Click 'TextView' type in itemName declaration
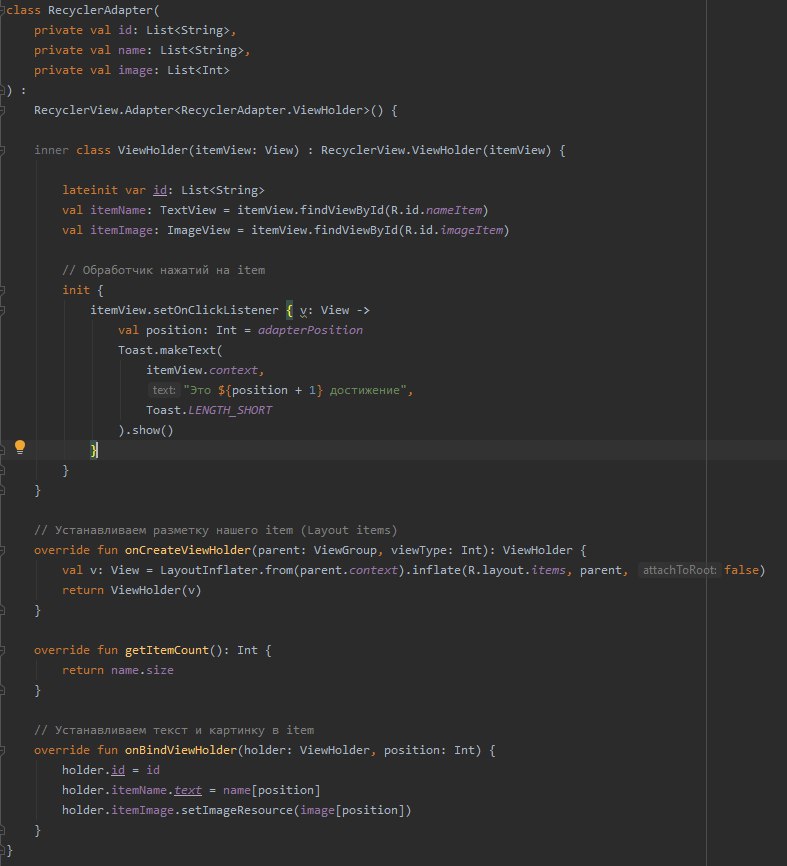787x866 pixels. point(188,210)
